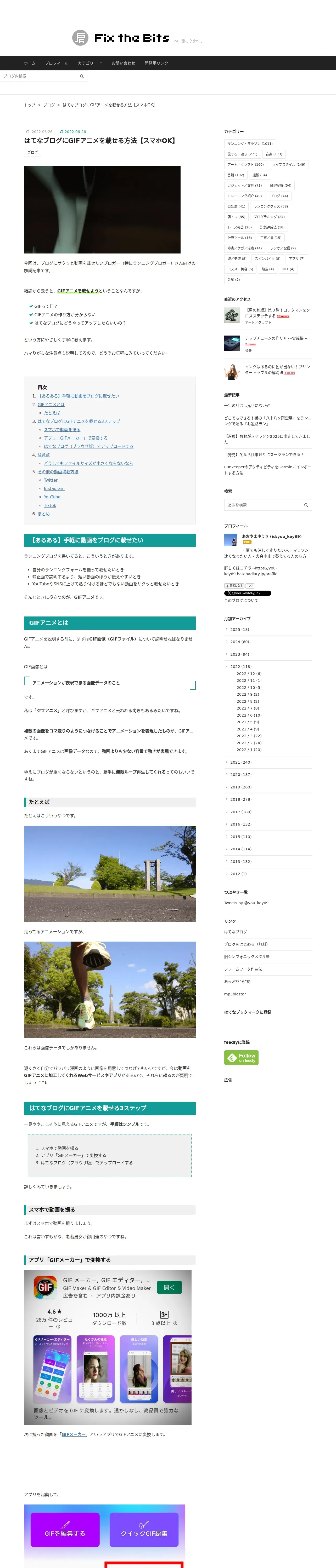
Task: Open お問い合わせ in the navigation bar
Action: [123, 63]
